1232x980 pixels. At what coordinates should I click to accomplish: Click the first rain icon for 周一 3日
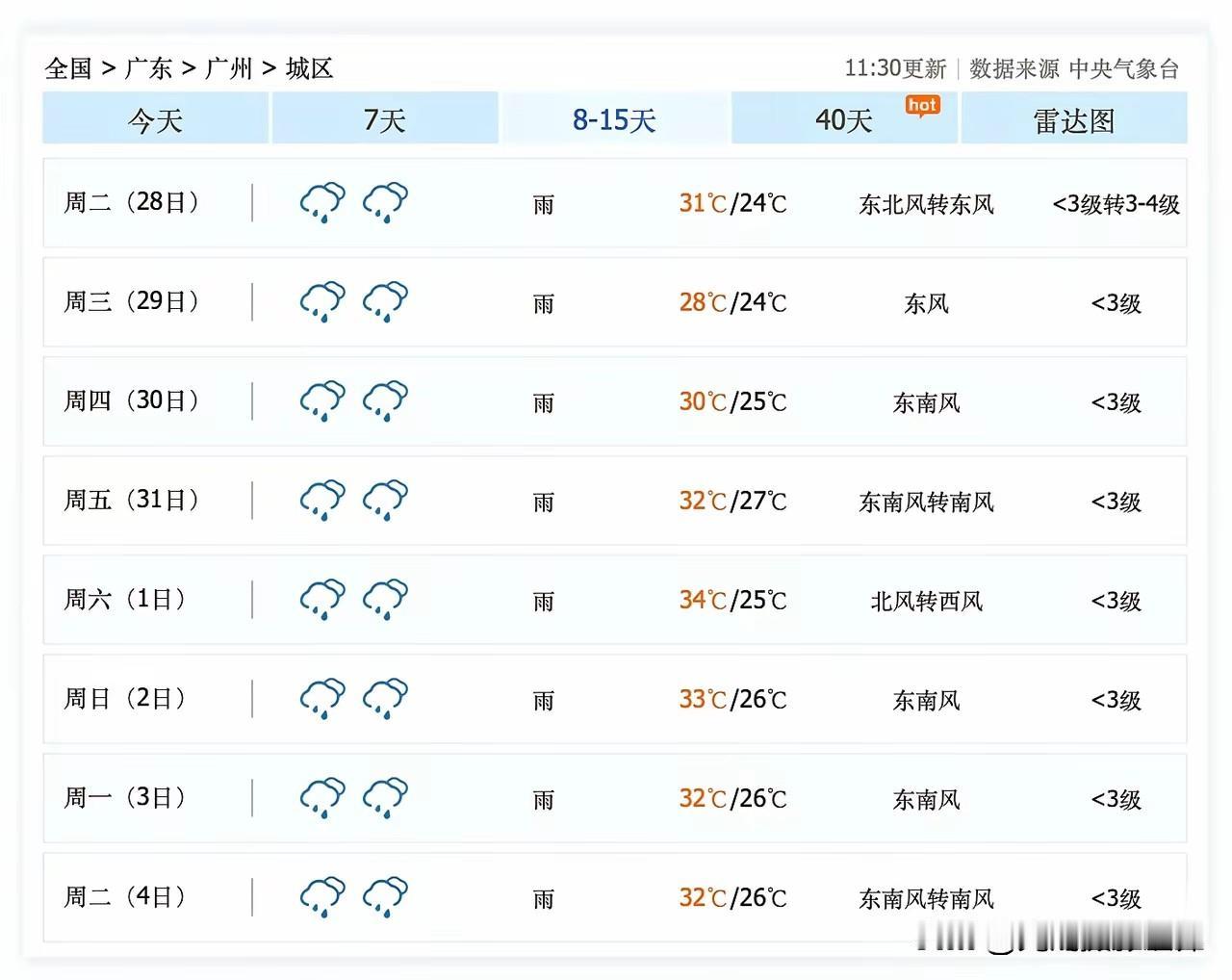point(322,798)
